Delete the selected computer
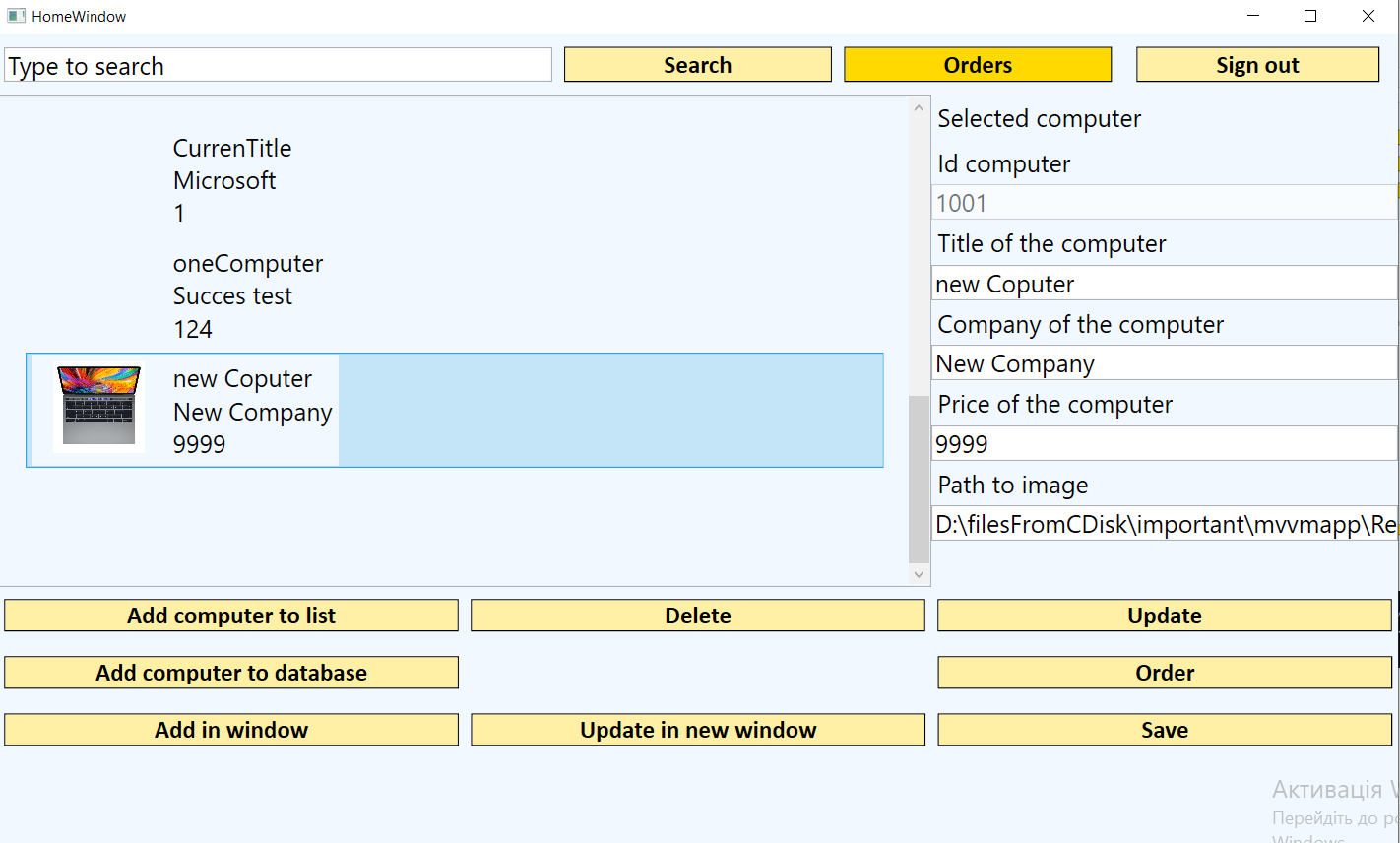This screenshot has width=1400, height=843. point(698,616)
